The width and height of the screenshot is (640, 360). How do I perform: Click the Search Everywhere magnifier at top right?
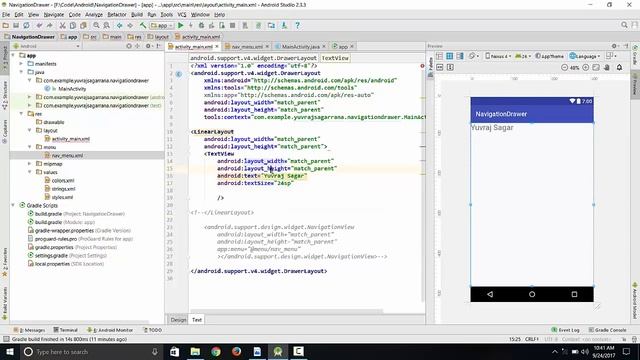[624, 25]
